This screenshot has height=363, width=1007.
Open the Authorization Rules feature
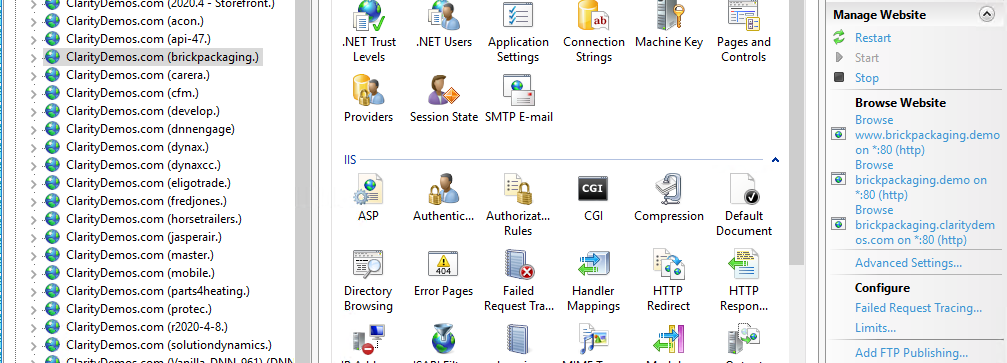click(518, 205)
